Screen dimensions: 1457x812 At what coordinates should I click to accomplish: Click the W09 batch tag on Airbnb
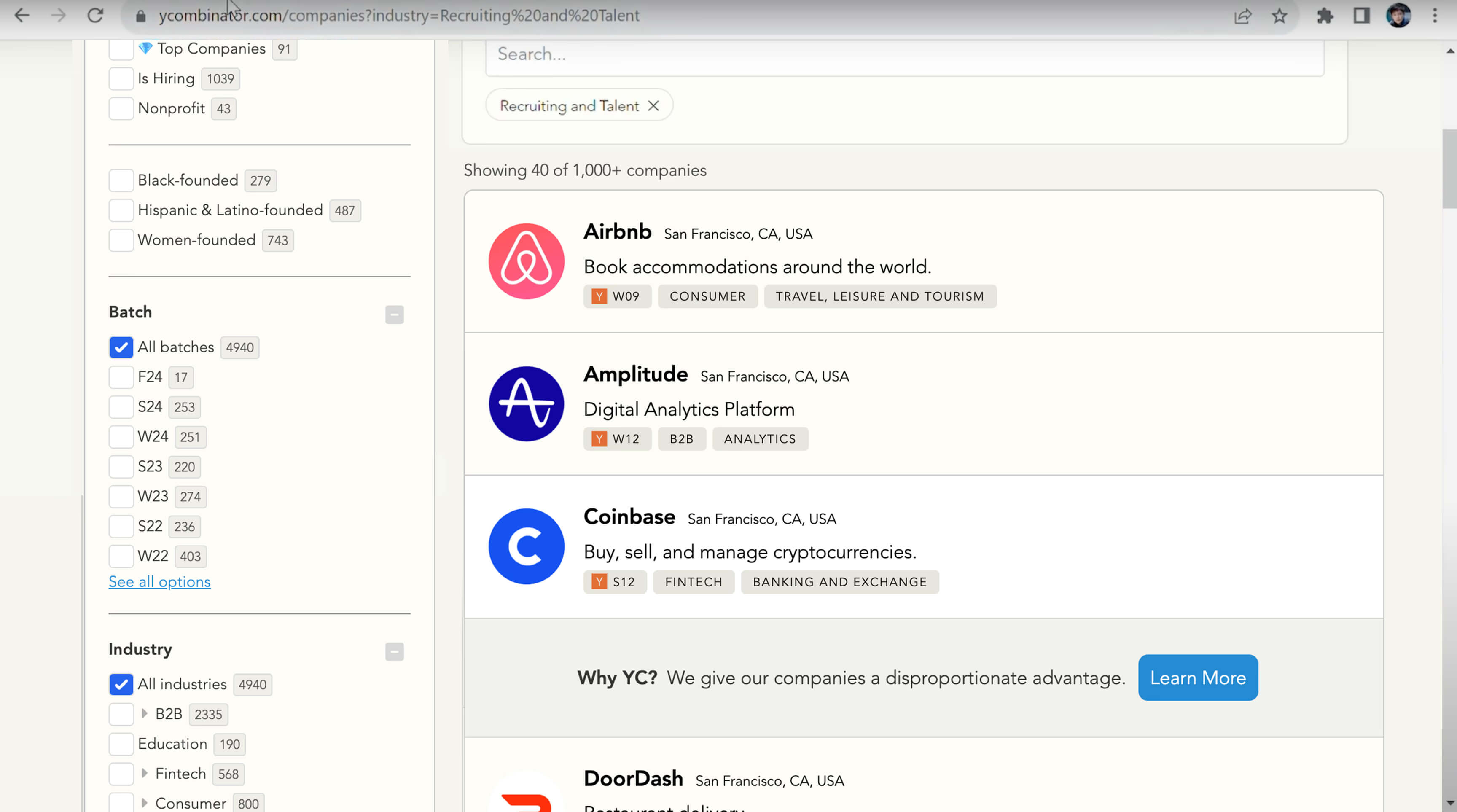617,296
